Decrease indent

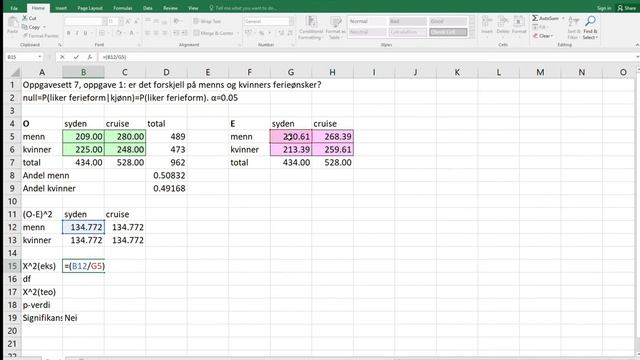pos(176,33)
